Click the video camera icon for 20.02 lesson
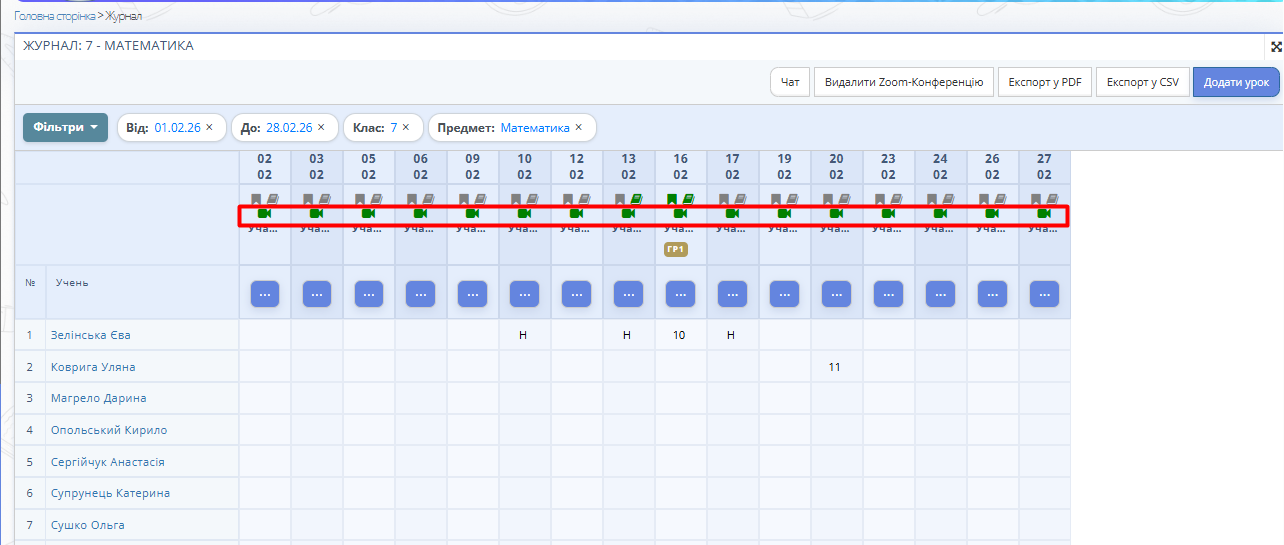 (x=836, y=214)
